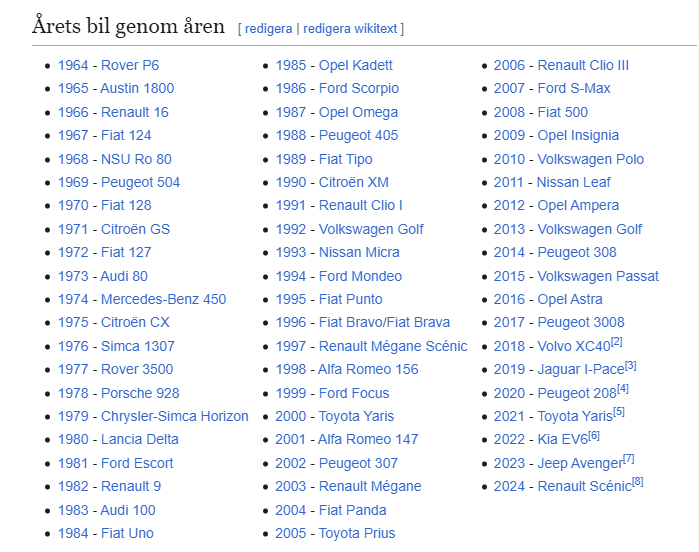Click 1986 - Ford Scorpio link

pos(337,88)
